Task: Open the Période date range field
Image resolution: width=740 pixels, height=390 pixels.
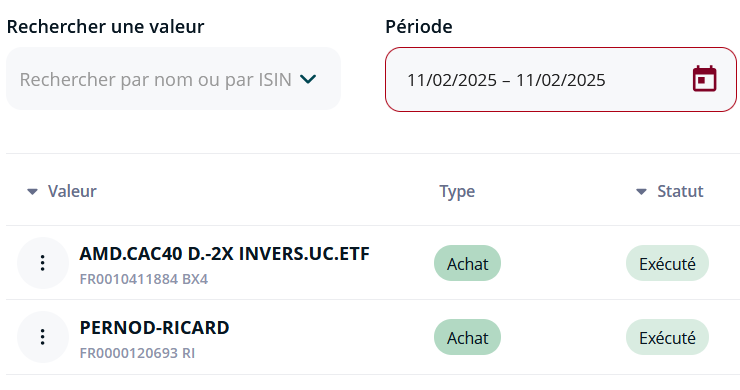Action: [561, 79]
